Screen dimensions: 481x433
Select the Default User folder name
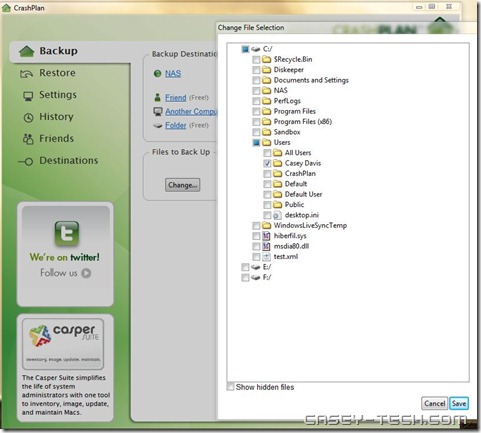point(303,194)
